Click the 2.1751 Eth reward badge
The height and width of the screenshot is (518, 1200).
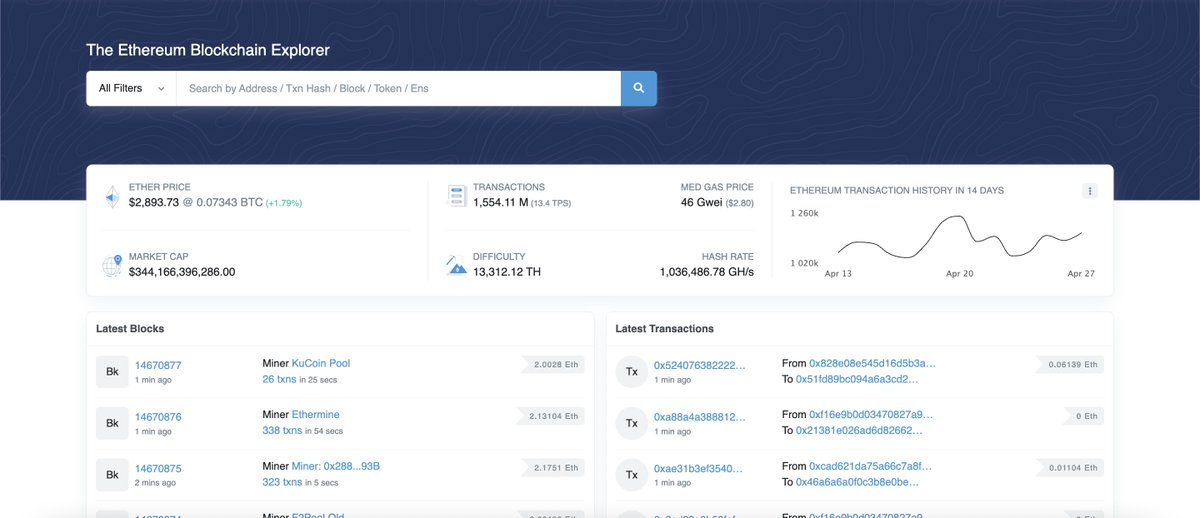[553, 468]
